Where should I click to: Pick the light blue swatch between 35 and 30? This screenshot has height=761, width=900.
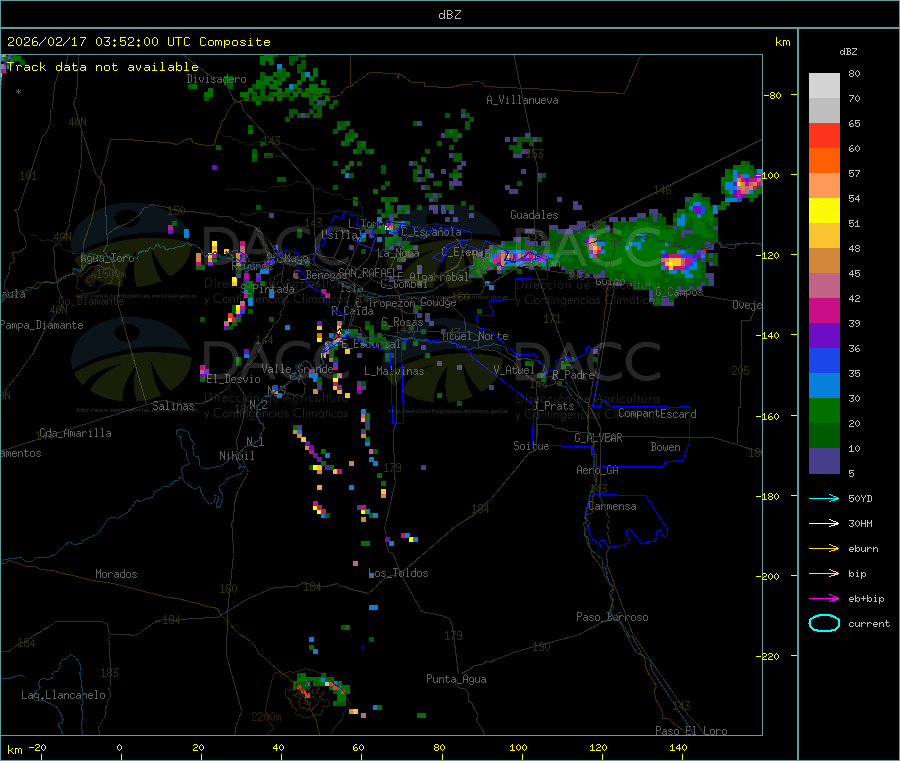(824, 386)
